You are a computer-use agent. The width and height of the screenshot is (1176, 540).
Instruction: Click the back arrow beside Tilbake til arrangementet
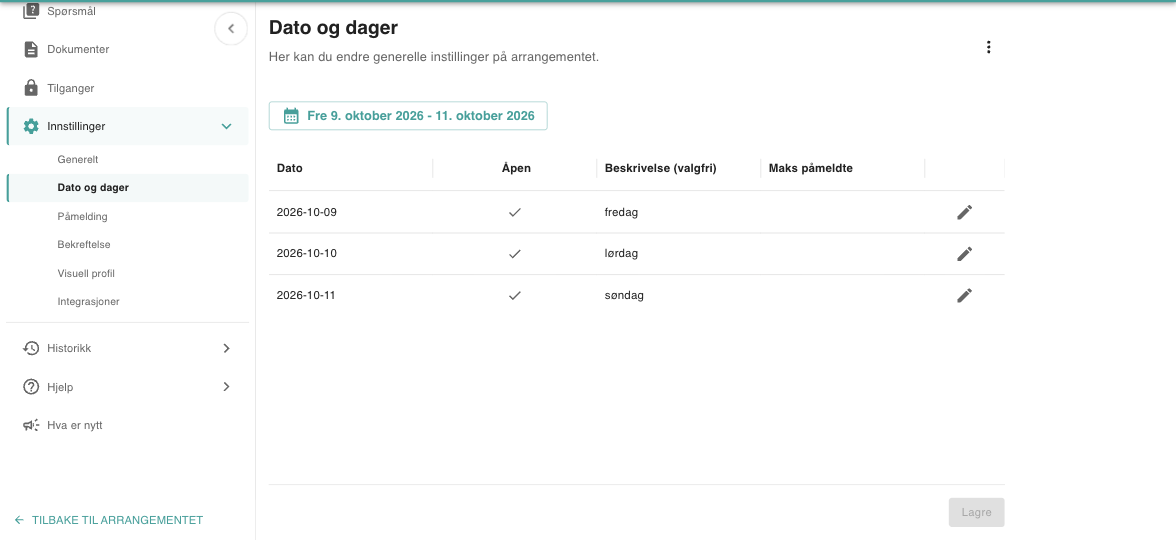pos(20,520)
